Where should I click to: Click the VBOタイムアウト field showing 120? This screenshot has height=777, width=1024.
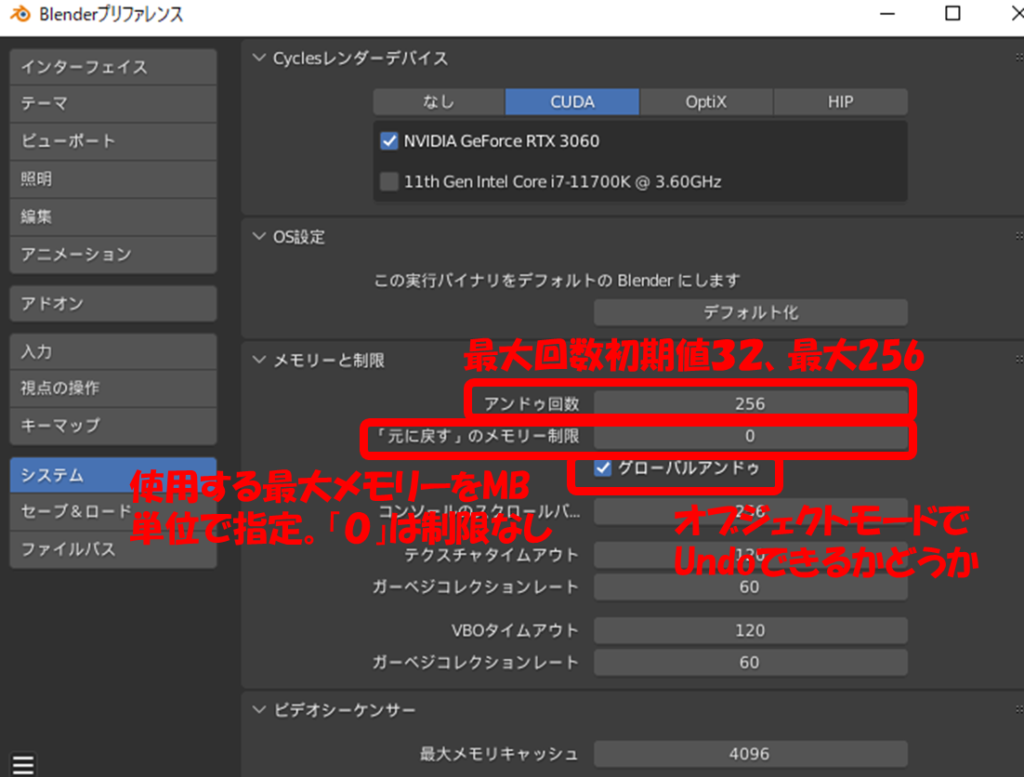750,630
